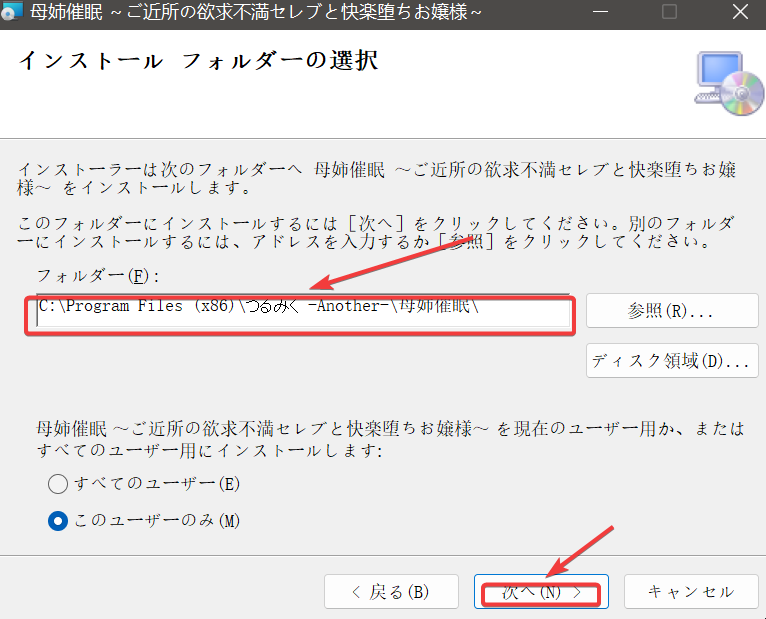Open the 参照(R)... browse dialog
Screen dimensions: 766x619
click(x=672, y=311)
